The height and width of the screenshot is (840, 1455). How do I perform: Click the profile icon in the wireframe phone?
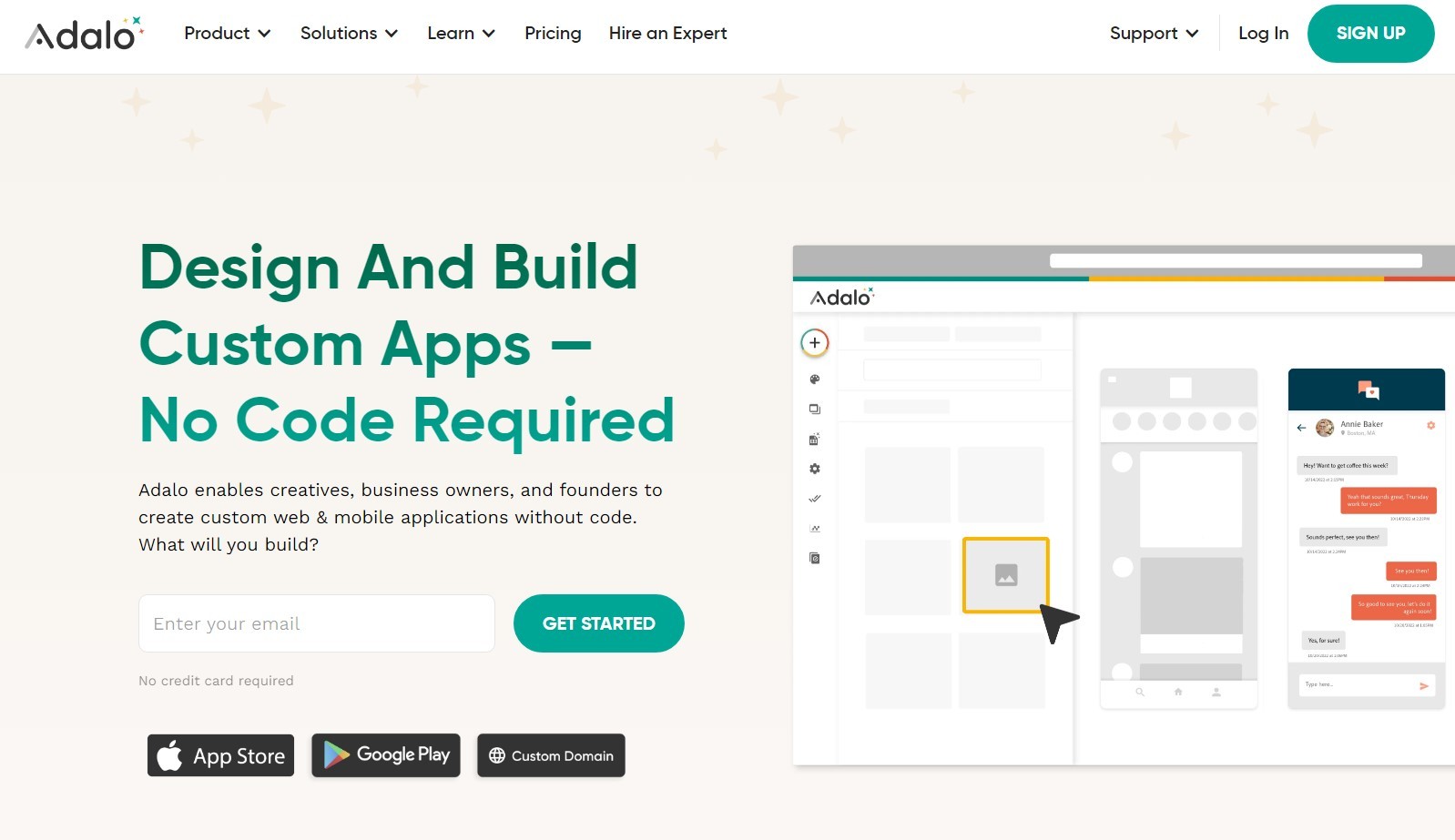(1216, 693)
